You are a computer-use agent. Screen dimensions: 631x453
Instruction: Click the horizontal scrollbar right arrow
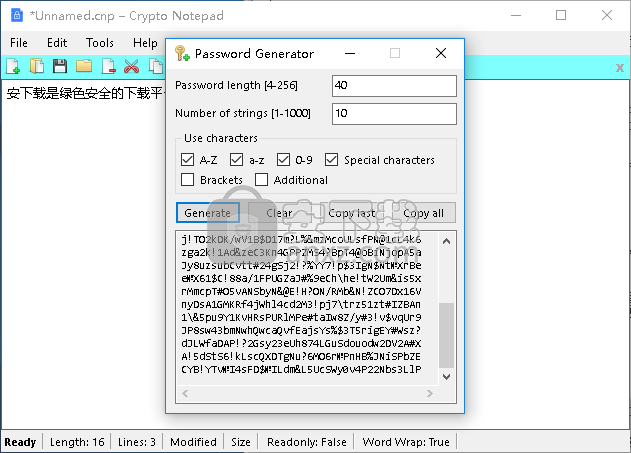(x=430, y=393)
